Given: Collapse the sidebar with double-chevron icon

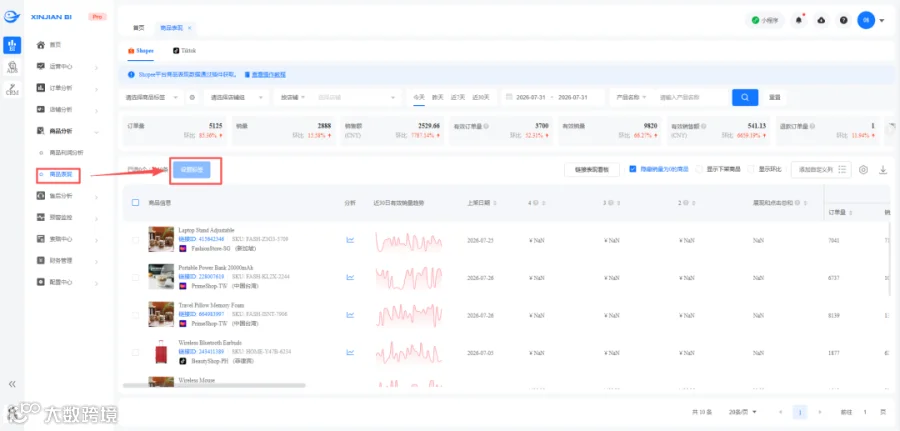Looking at the screenshot, I should click(12, 384).
